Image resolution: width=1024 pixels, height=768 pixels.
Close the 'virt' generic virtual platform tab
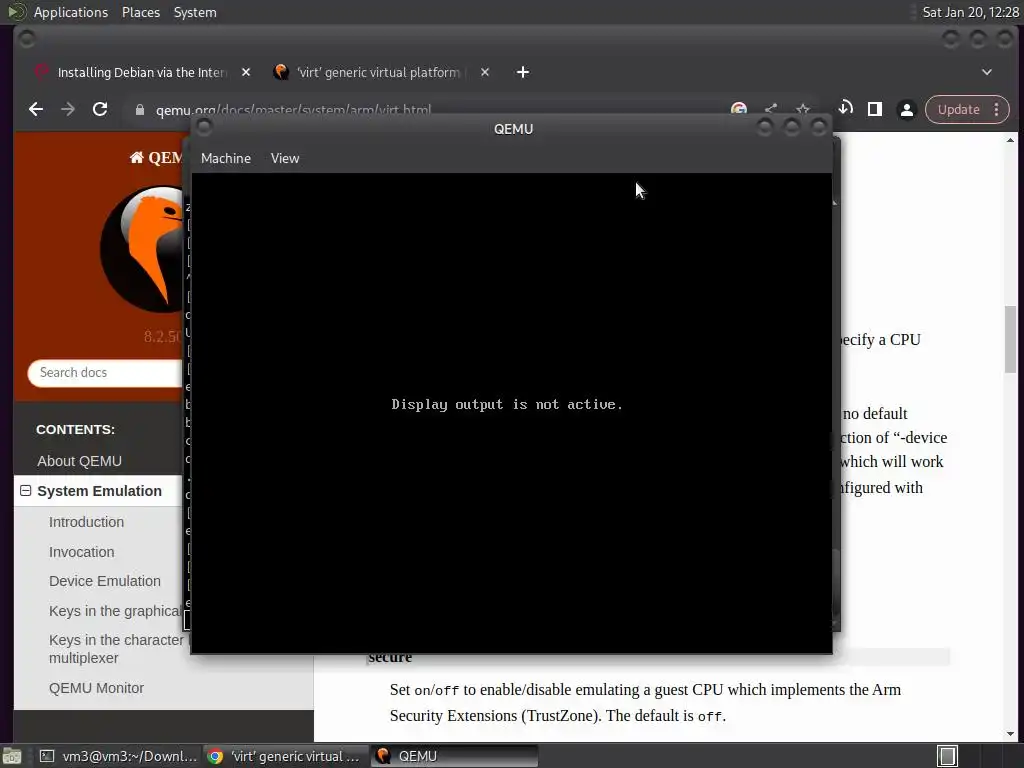(x=485, y=72)
